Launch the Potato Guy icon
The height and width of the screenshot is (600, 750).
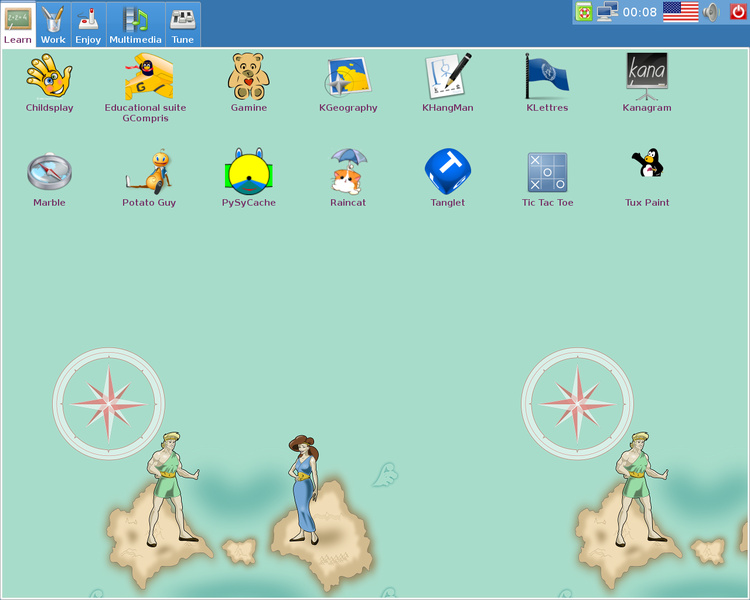149,170
